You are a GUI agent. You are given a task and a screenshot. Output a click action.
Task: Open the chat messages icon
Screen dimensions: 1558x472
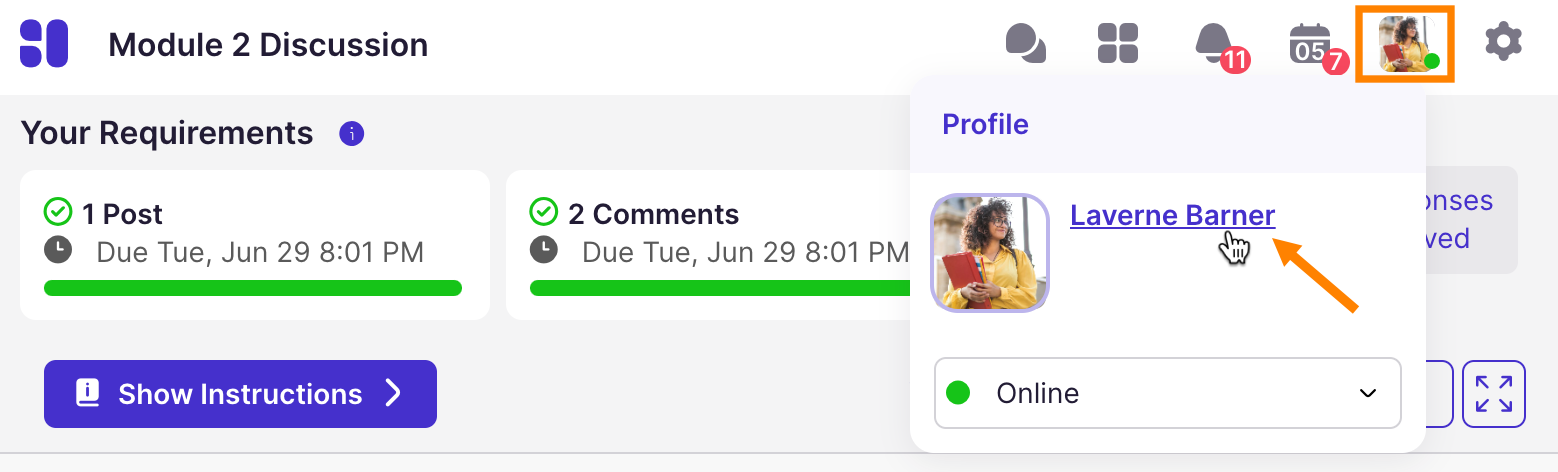[x=1025, y=44]
